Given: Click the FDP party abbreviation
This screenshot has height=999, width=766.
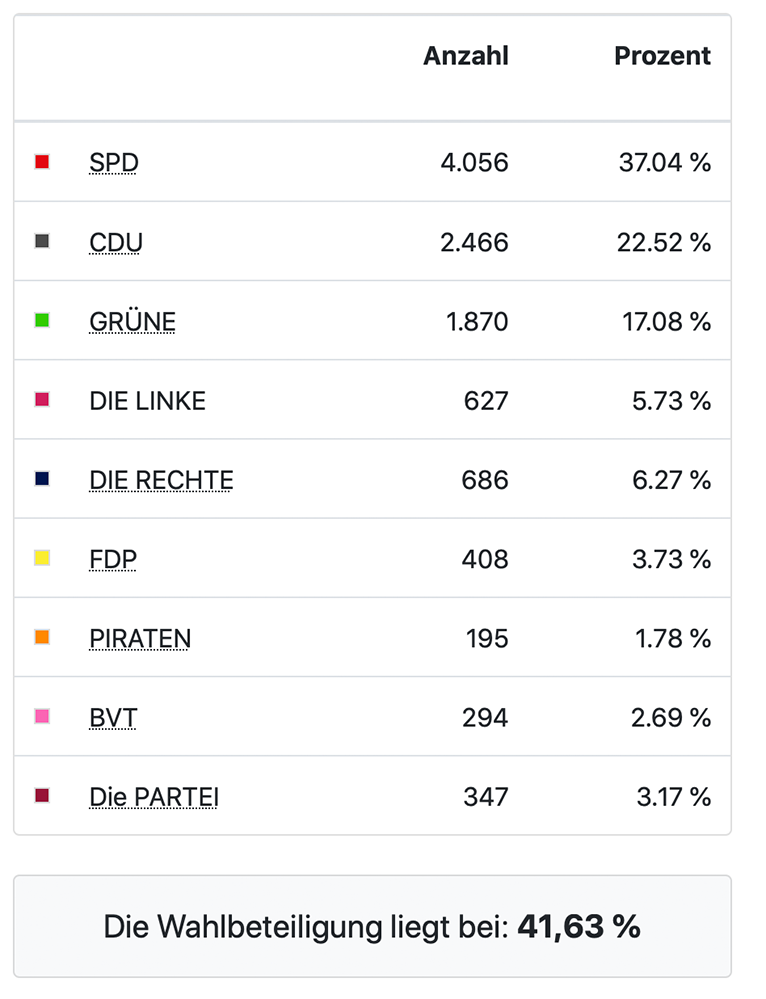Looking at the screenshot, I should pyautogui.click(x=113, y=560).
